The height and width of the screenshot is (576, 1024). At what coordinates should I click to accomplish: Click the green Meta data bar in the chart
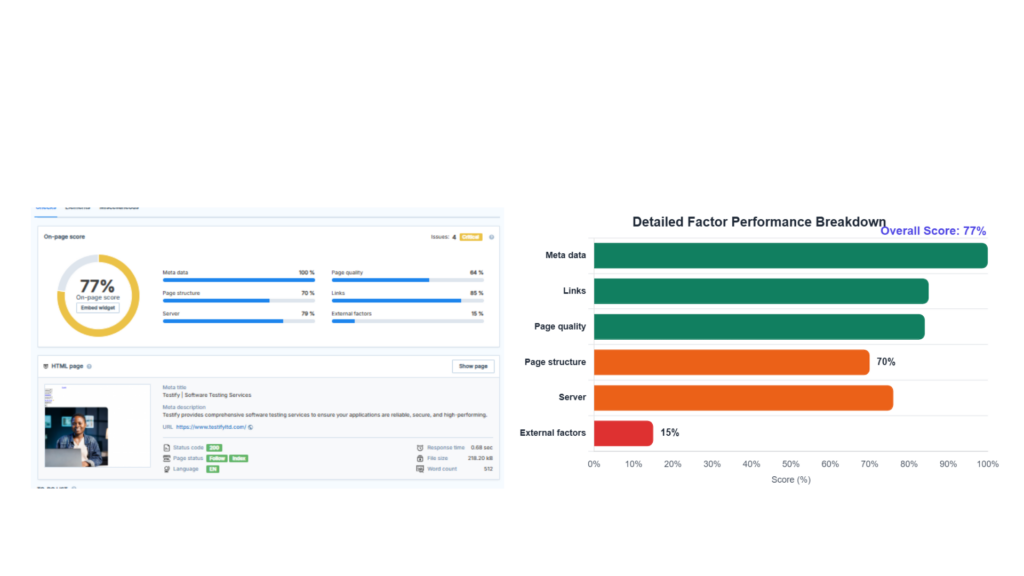pyautogui.click(x=790, y=255)
